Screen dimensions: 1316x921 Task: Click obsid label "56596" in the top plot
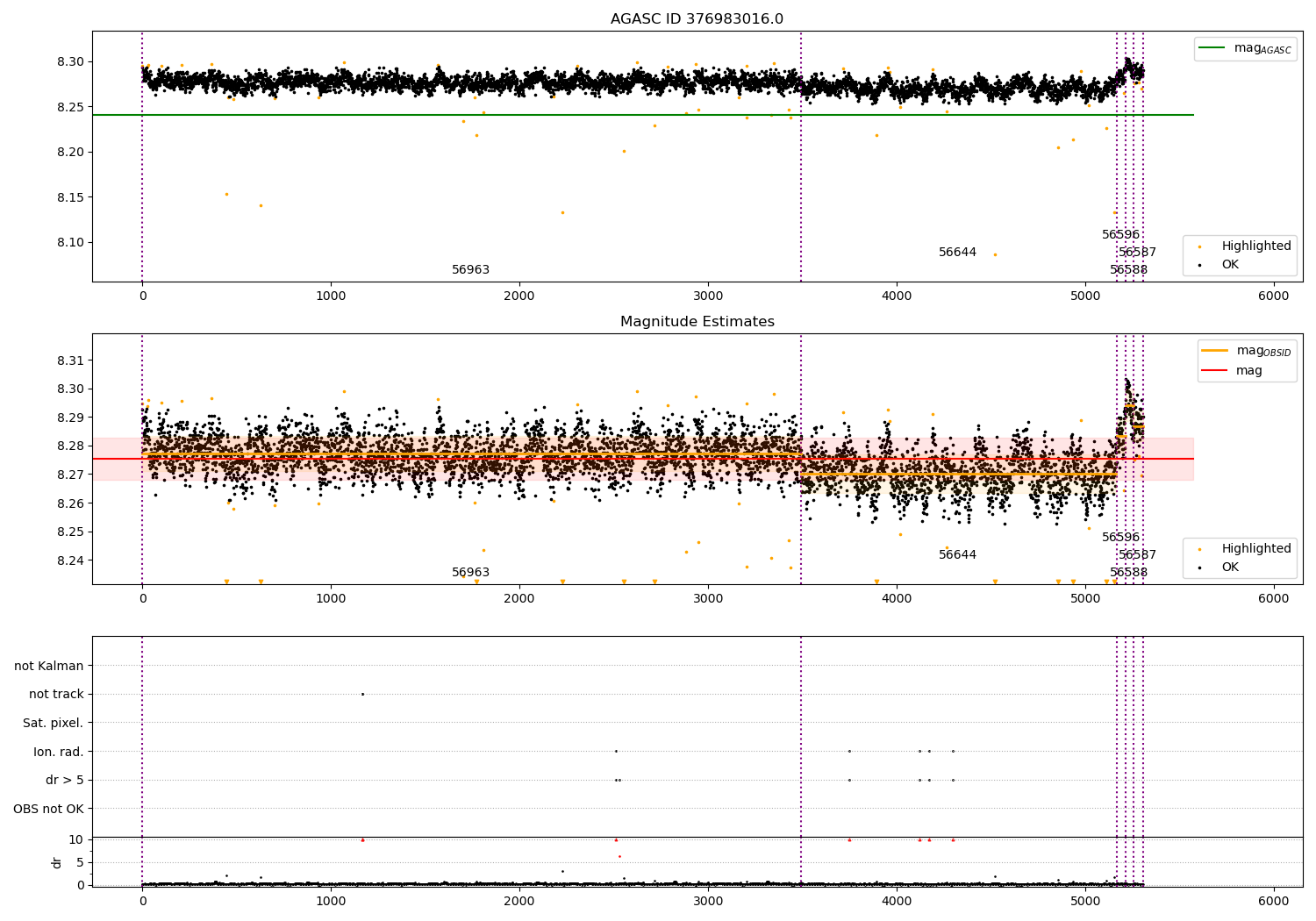pos(1120,235)
